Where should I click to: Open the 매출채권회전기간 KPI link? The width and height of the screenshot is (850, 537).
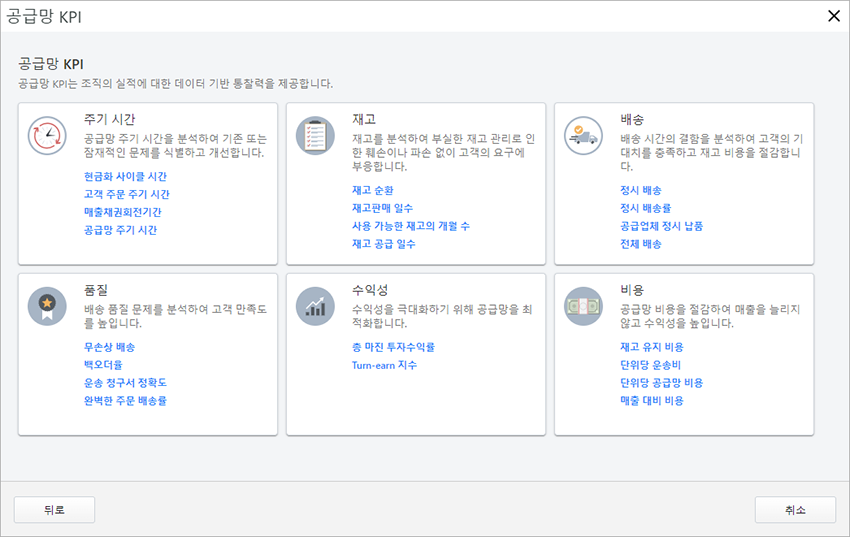[123, 212]
